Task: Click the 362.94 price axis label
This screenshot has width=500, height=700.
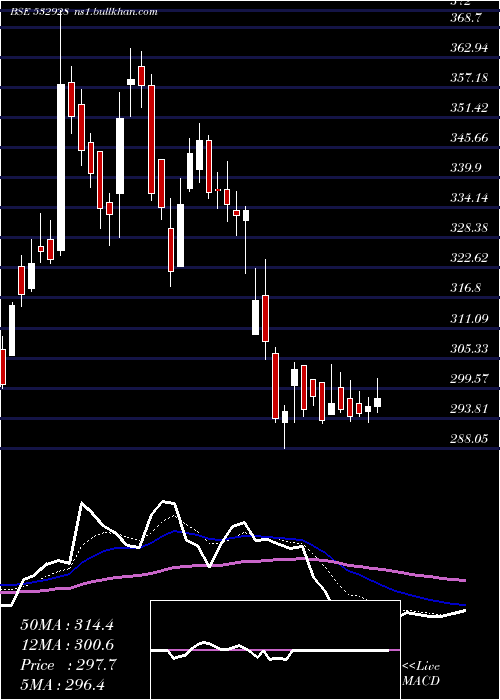Action: tap(469, 48)
